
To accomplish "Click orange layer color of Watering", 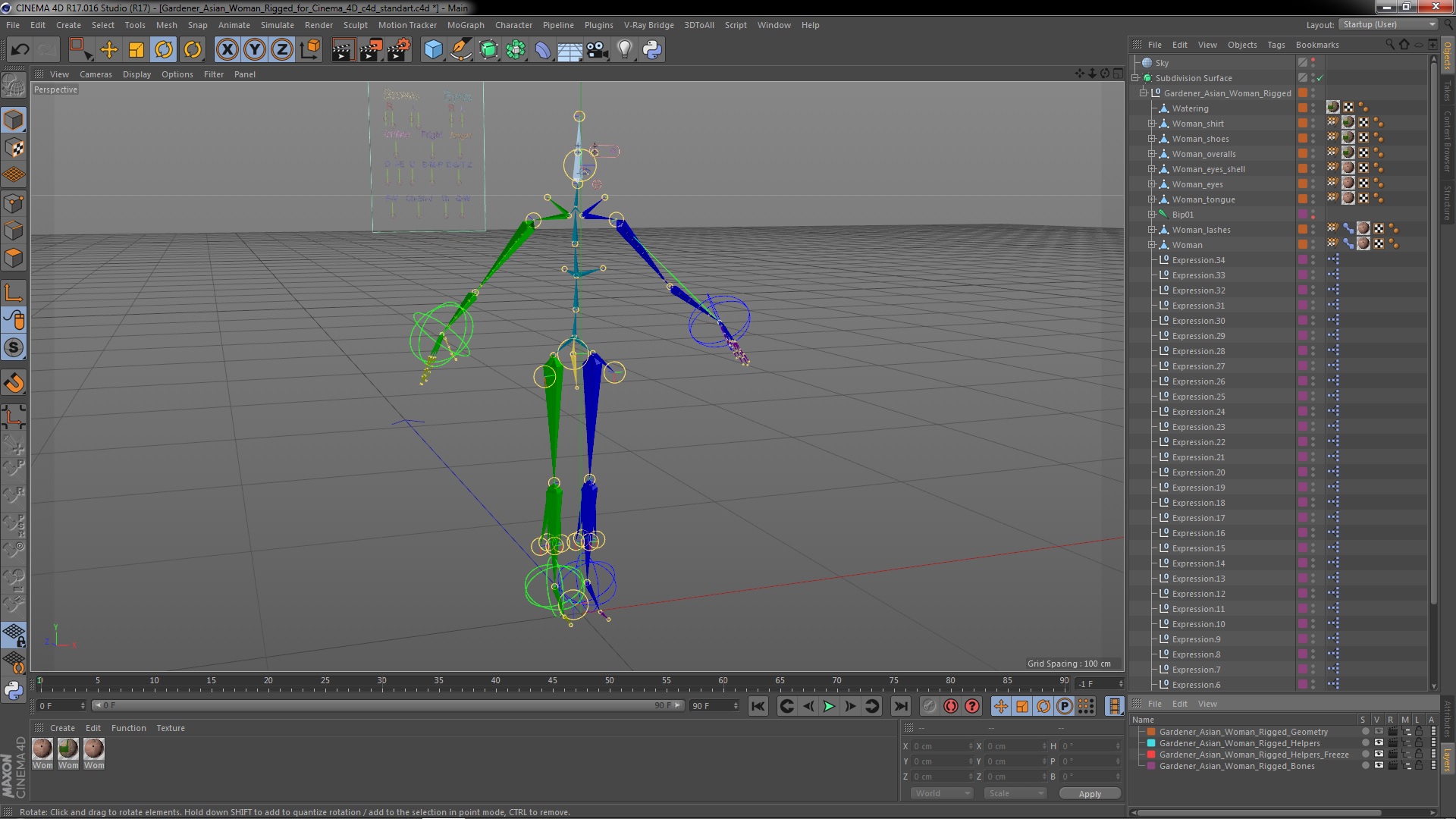I will pyautogui.click(x=1302, y=108).
